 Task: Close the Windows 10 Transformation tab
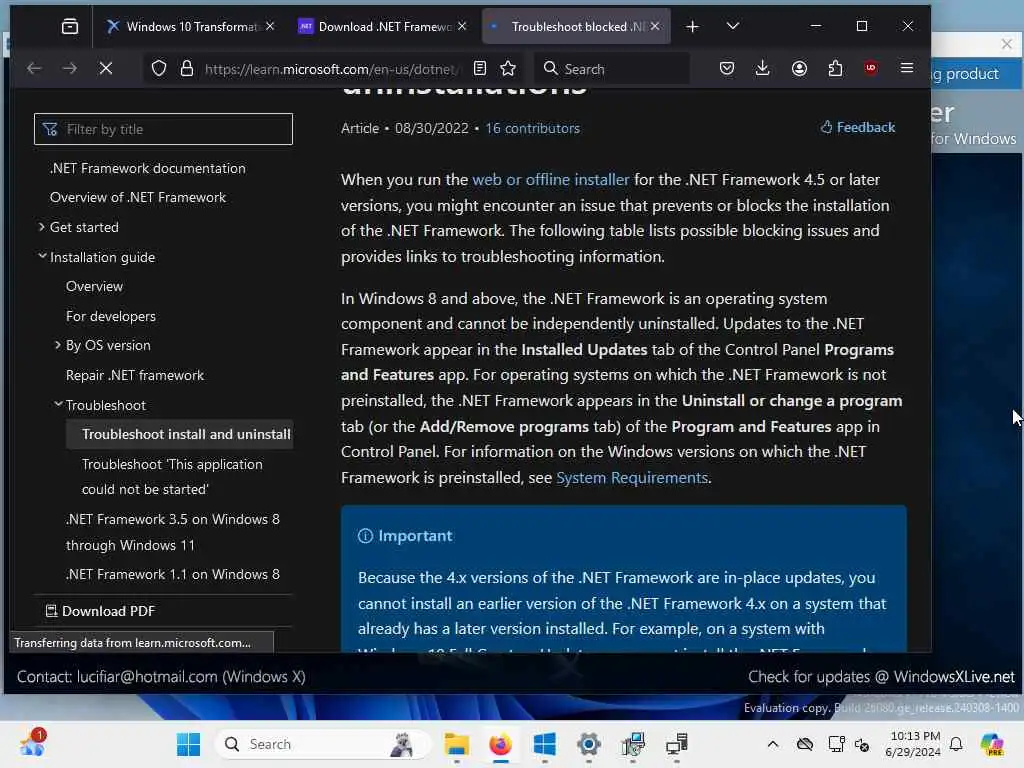[x=270, y=26]
